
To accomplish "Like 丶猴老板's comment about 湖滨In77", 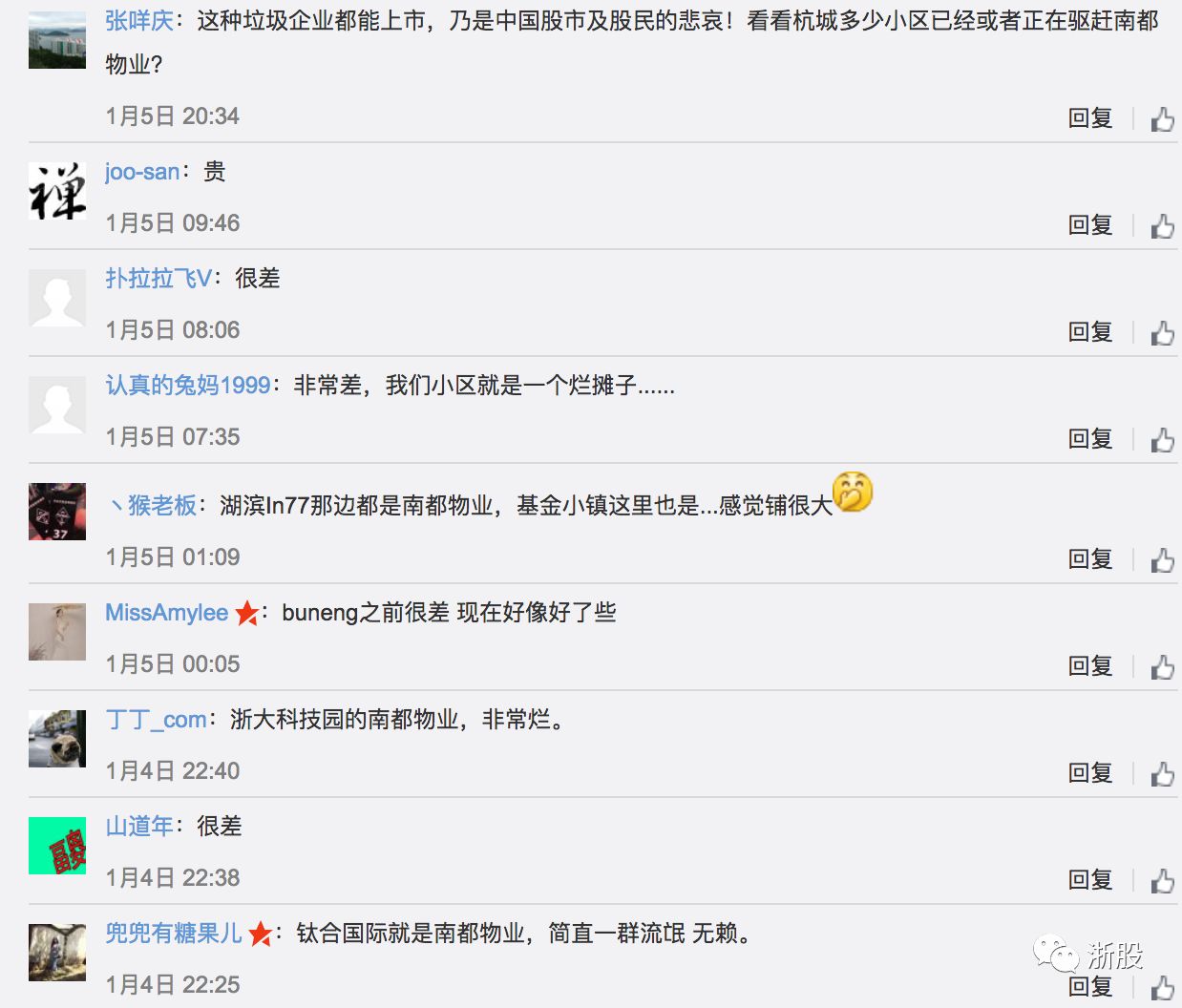I will [1162, 560].
